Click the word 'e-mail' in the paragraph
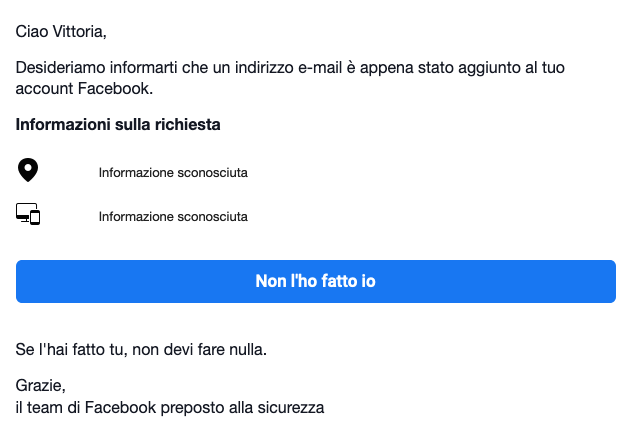Image resolution: width=630 pixels, height=432 pixels. click(x=320, y=68)
